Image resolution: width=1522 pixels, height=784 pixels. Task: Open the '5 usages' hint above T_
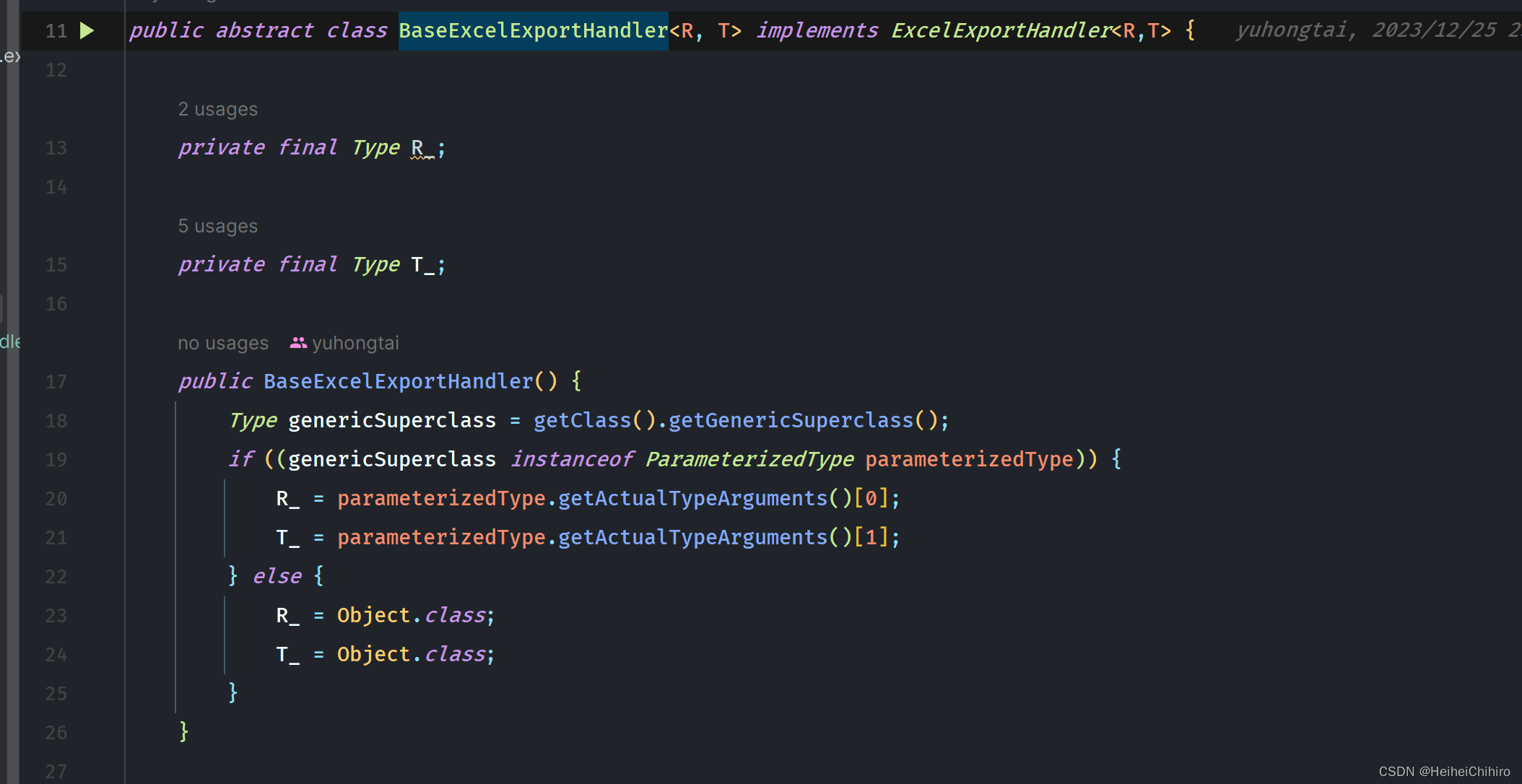pos(217,226)
